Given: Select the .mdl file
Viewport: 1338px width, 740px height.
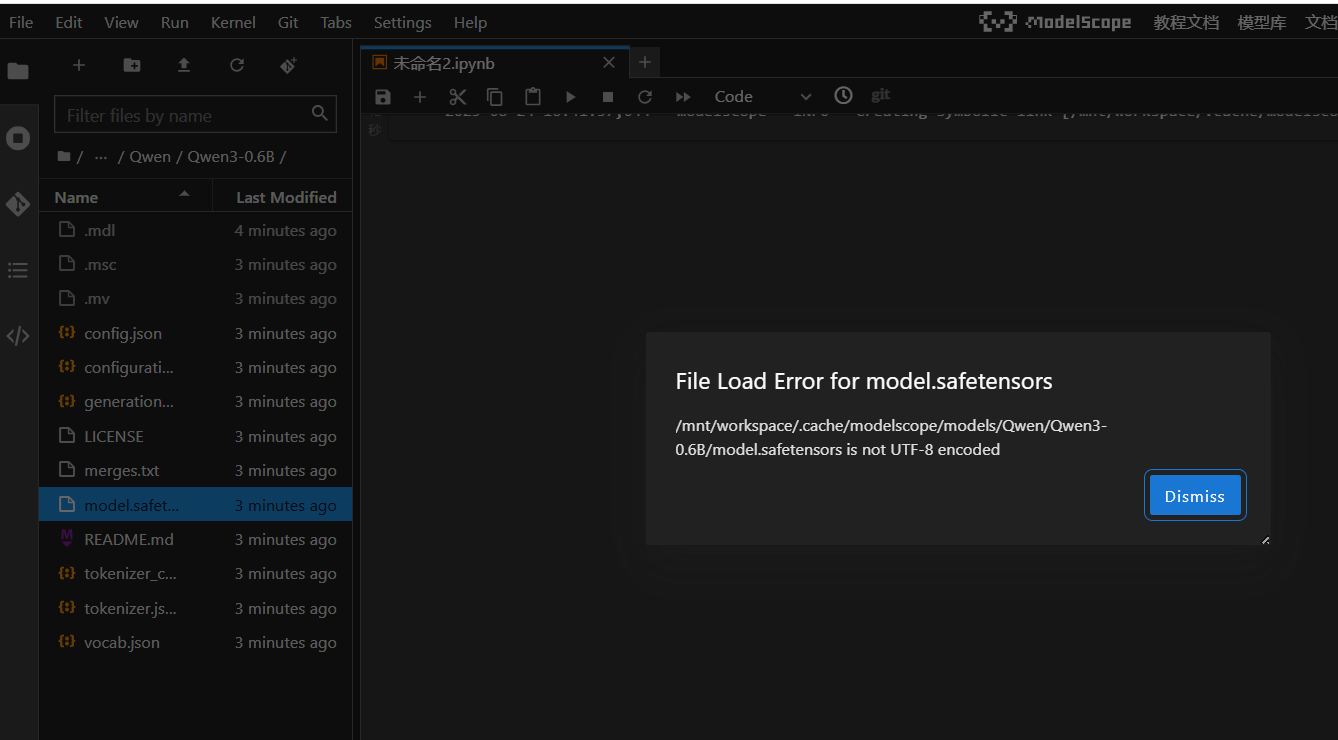Looking at the screenshot, I should (195, 230).
